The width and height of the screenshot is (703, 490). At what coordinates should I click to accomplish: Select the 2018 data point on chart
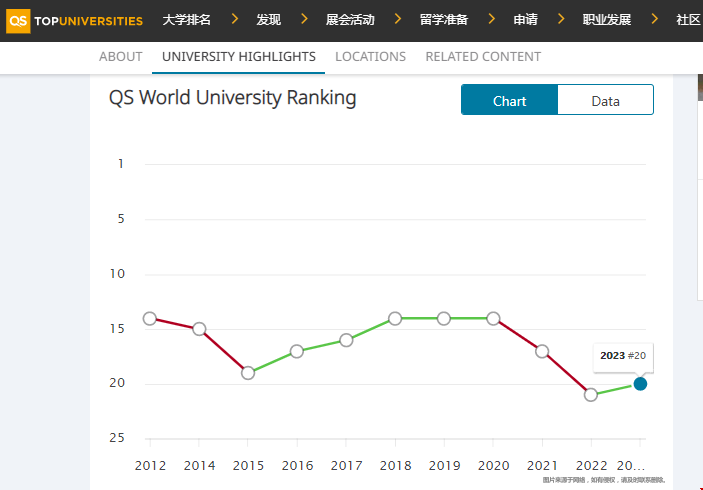click(x=395, y=319)
